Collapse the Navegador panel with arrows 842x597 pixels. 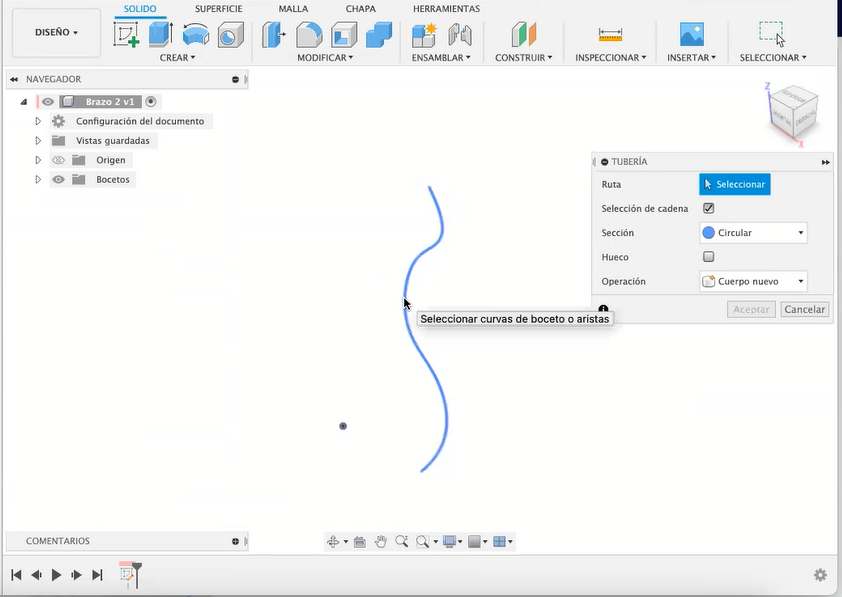tap(14, 79)
